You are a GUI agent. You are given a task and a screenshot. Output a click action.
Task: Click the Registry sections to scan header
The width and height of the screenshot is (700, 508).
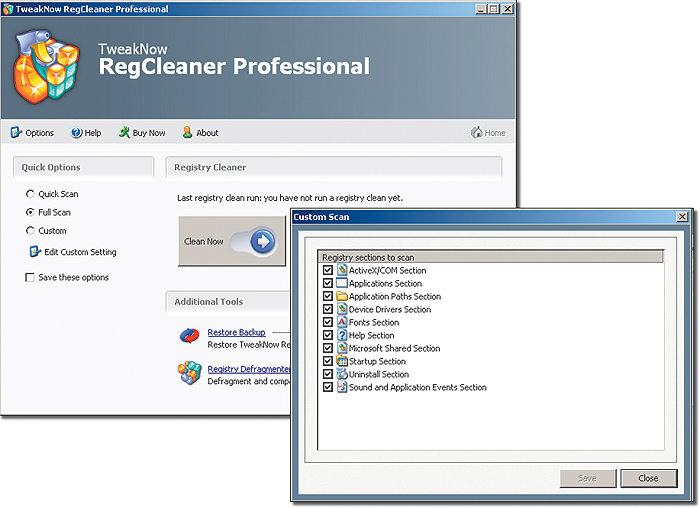click(x=491, y=257)
